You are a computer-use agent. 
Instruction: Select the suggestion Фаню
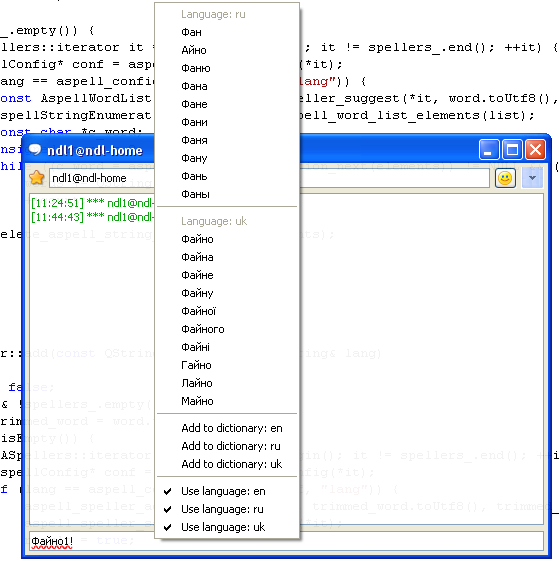tap(227, 68)
